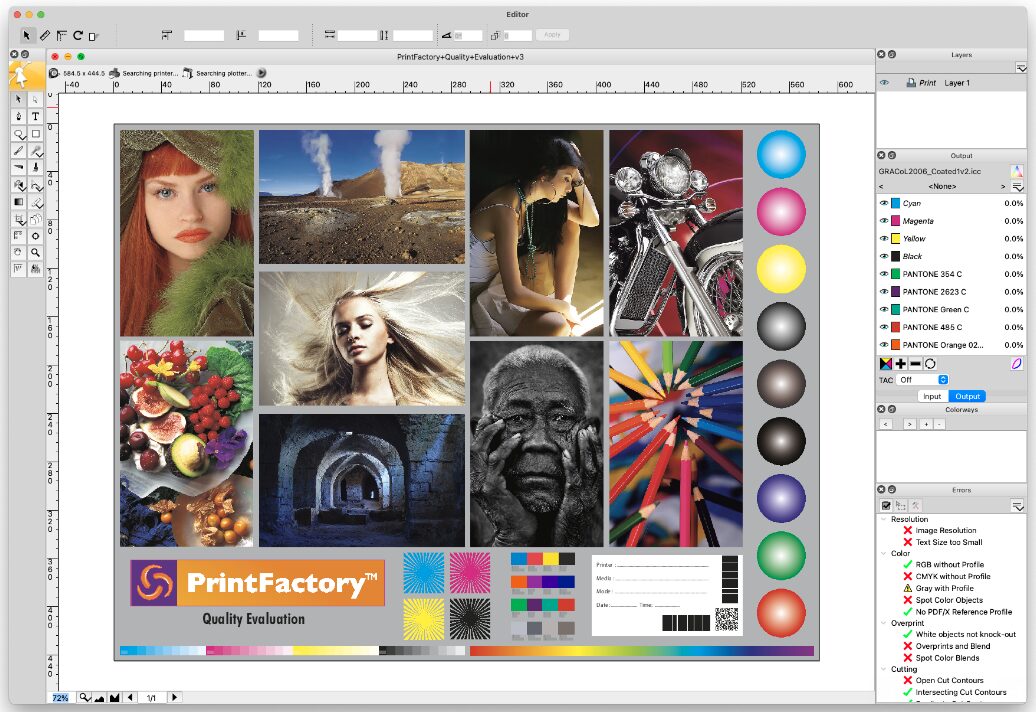Click the minus icon to remove an output color
This screenshot has height=712, width=1036.
point(915,363)
